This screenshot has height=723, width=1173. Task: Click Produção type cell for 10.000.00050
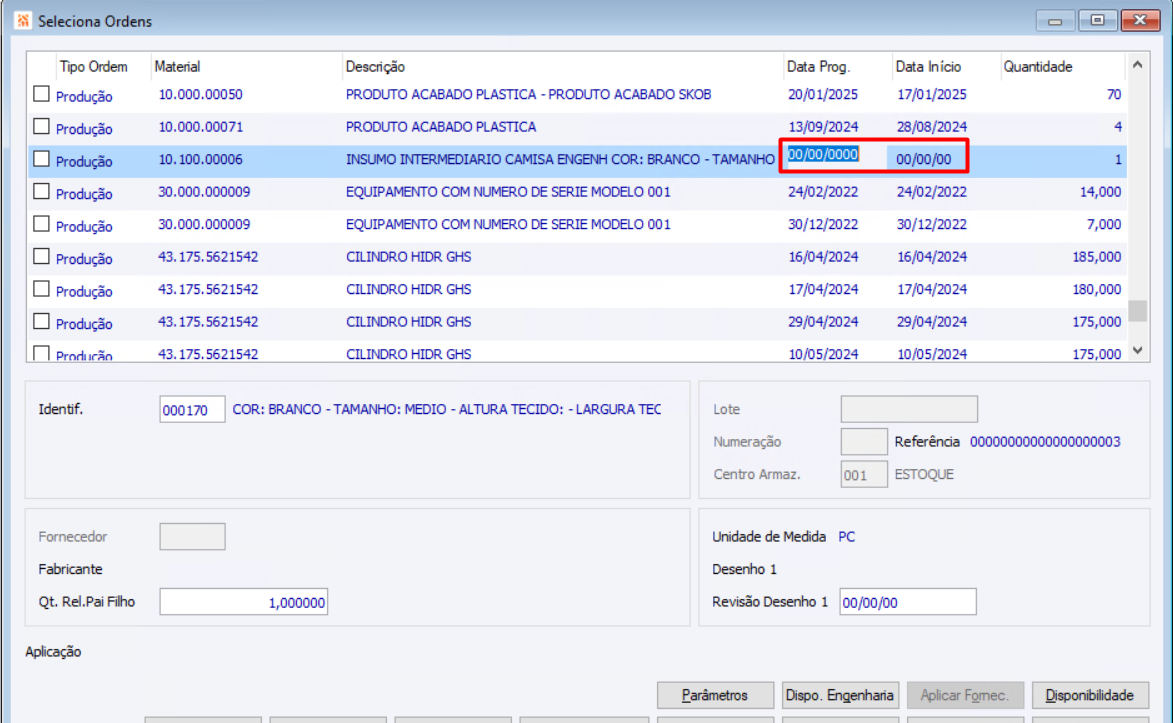point(84,97)
